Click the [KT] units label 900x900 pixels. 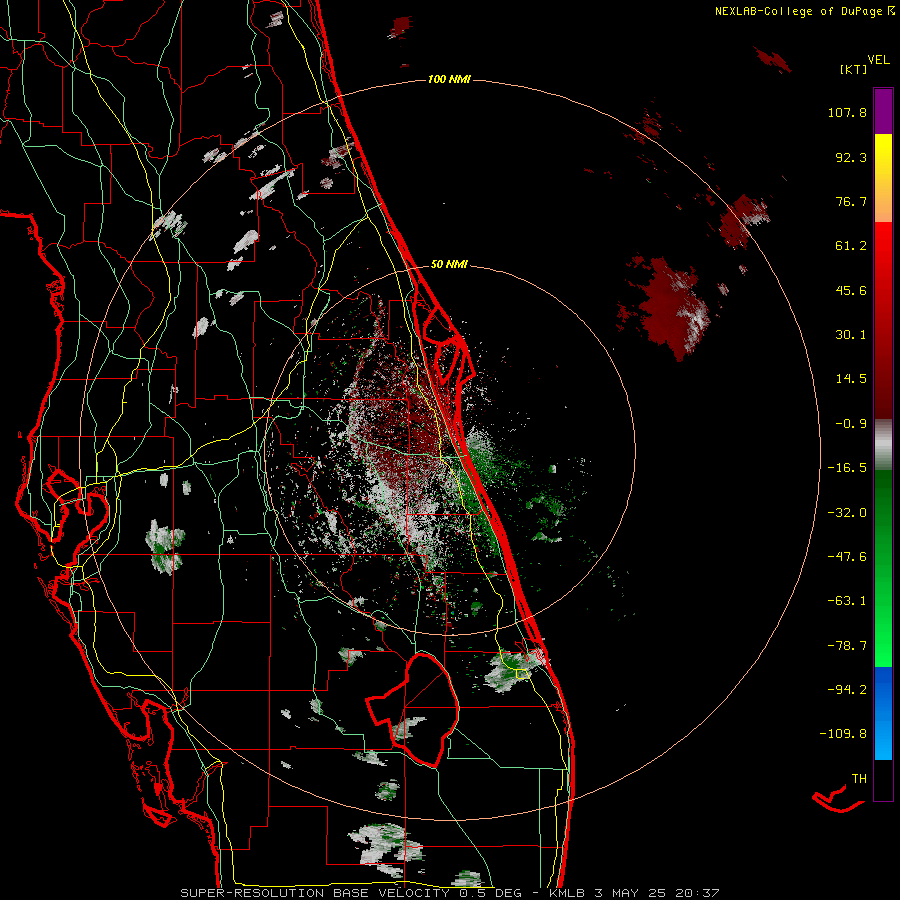(854, 69)
